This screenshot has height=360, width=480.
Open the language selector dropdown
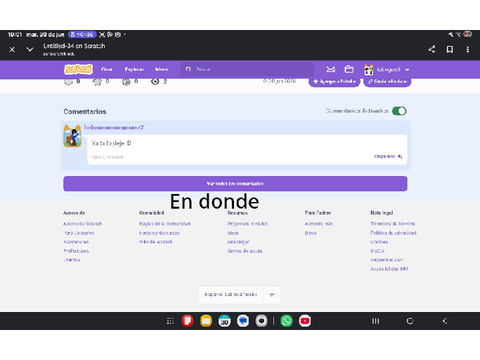click(x=239, y=295)
